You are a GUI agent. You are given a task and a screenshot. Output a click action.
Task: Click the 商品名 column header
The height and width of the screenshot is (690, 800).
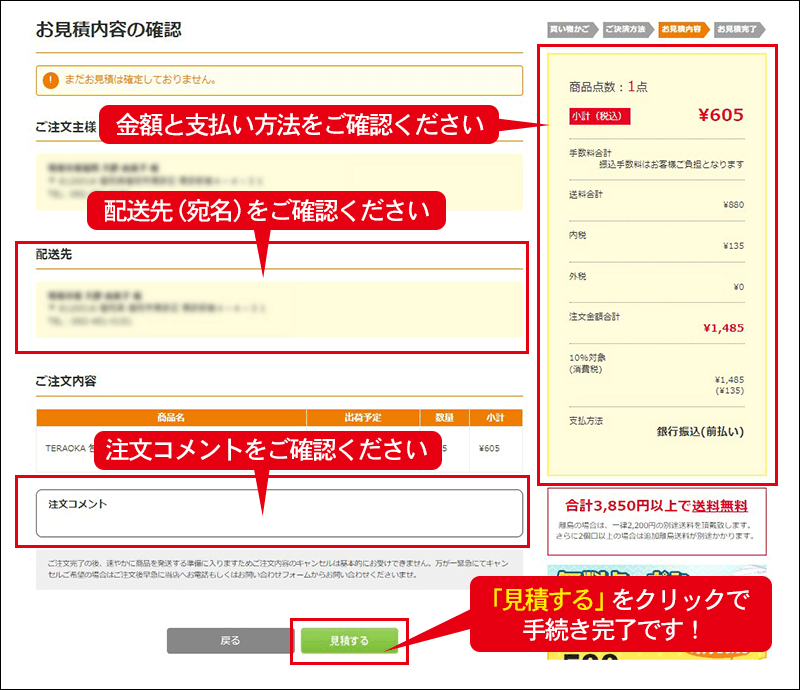pos(171,418)
